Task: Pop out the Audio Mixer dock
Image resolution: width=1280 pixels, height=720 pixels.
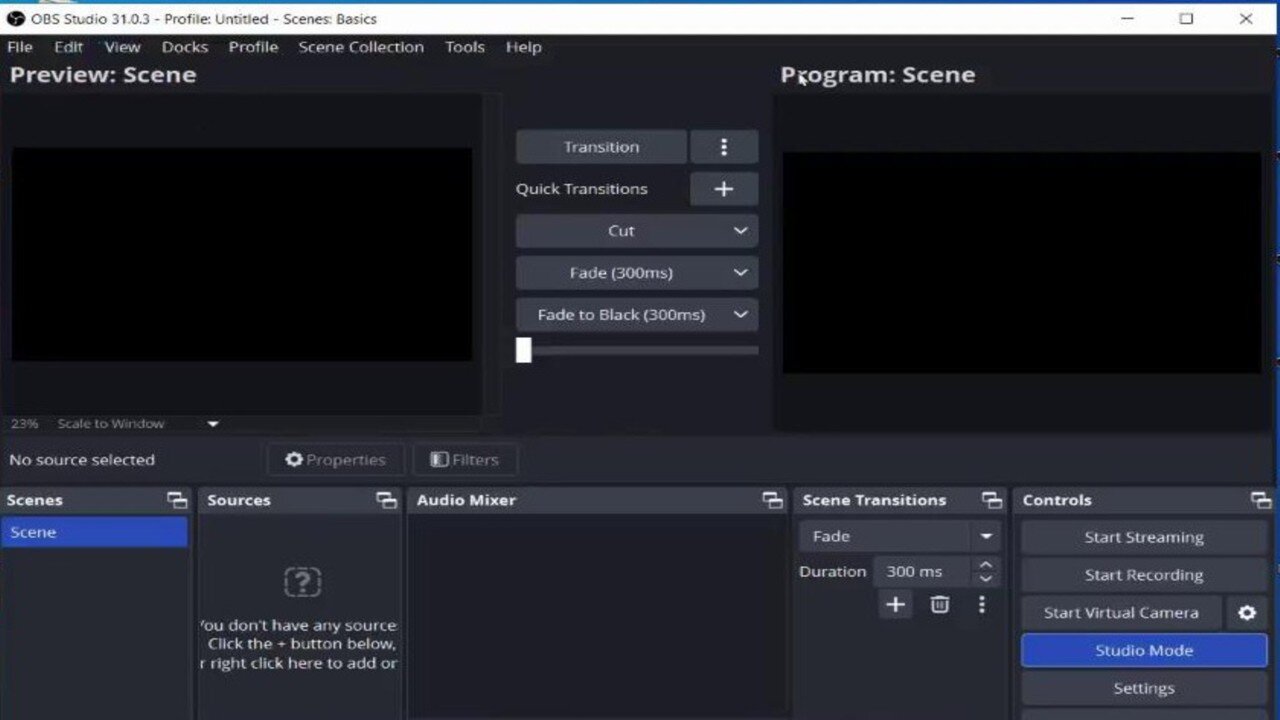Action: 772,500
